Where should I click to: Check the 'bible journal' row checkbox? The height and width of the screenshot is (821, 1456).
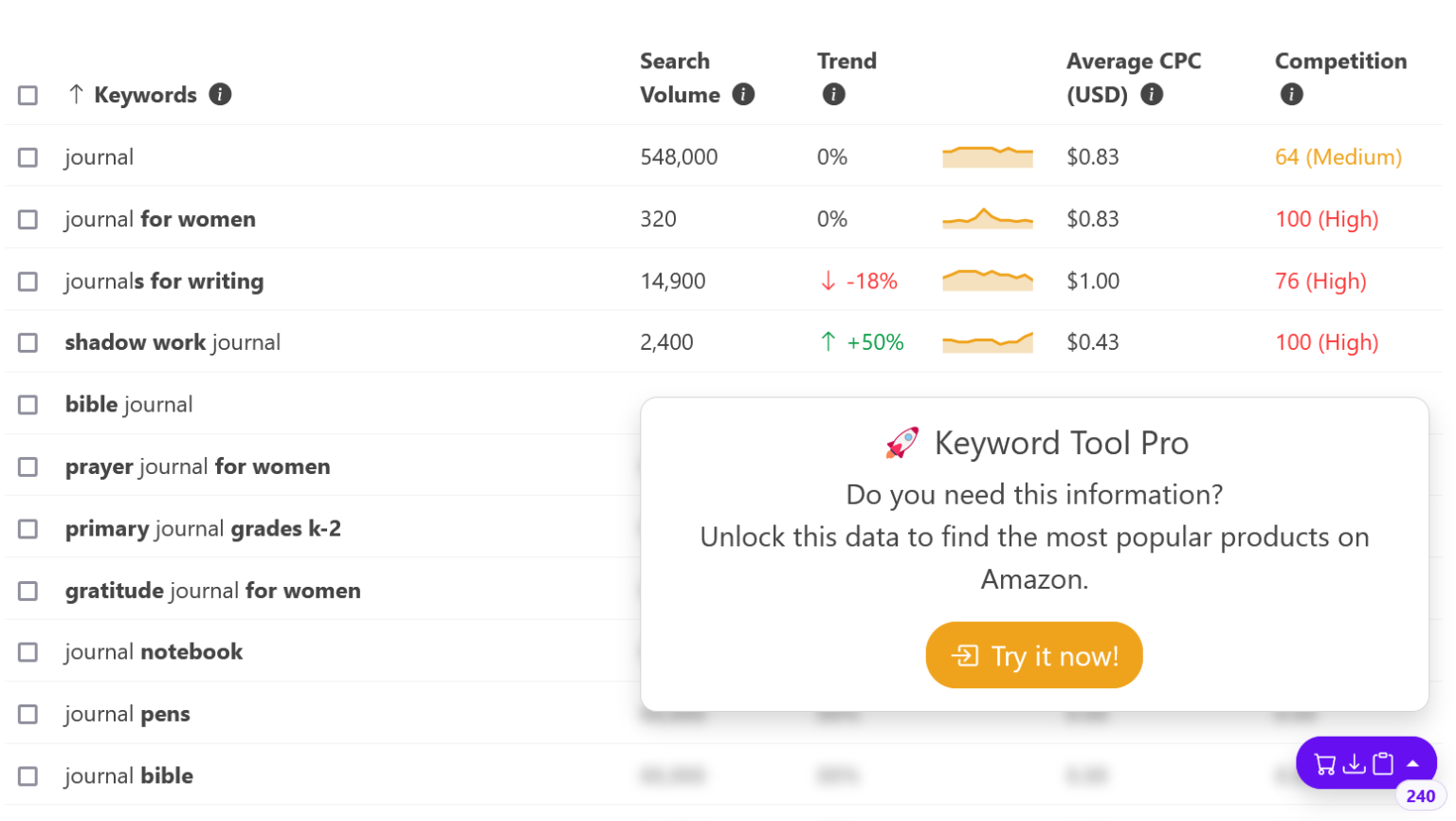pyautogui.click(x=27, y=404)
